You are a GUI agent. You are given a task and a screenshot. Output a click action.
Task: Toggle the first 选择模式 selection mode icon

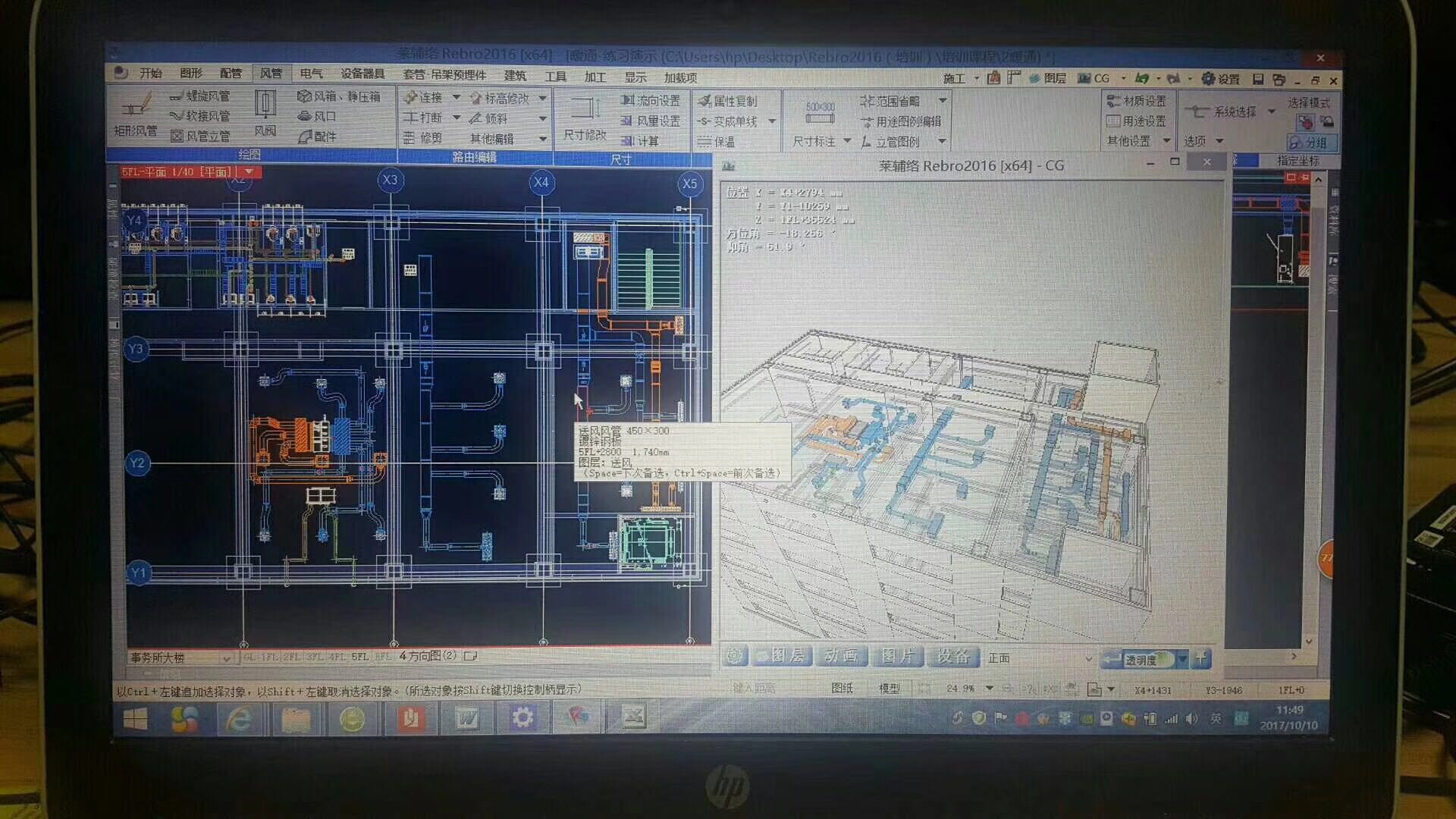click(1305, 122)
